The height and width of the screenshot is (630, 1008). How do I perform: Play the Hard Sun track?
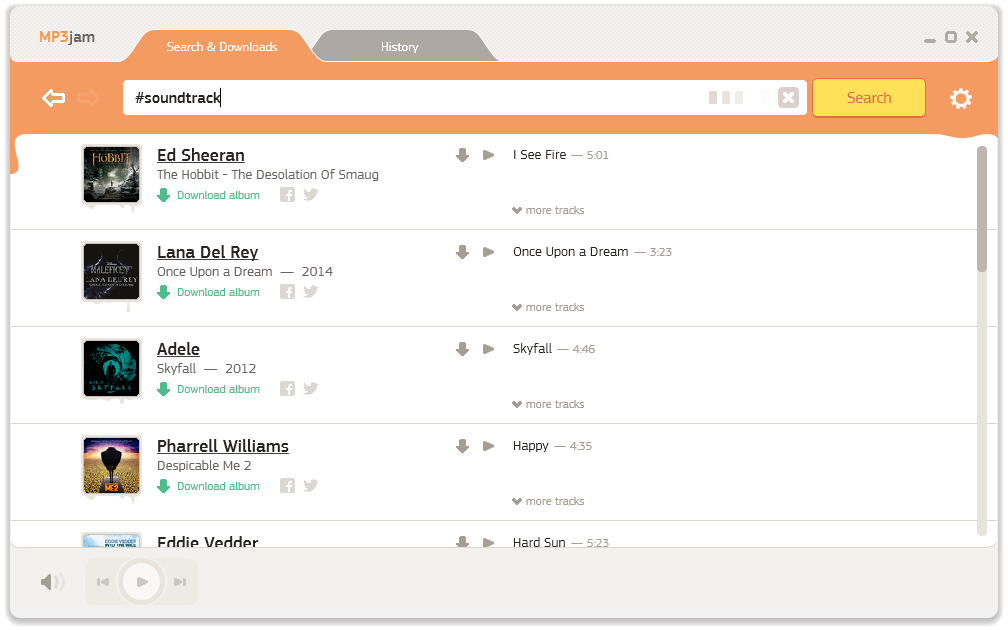click(489, 543)
